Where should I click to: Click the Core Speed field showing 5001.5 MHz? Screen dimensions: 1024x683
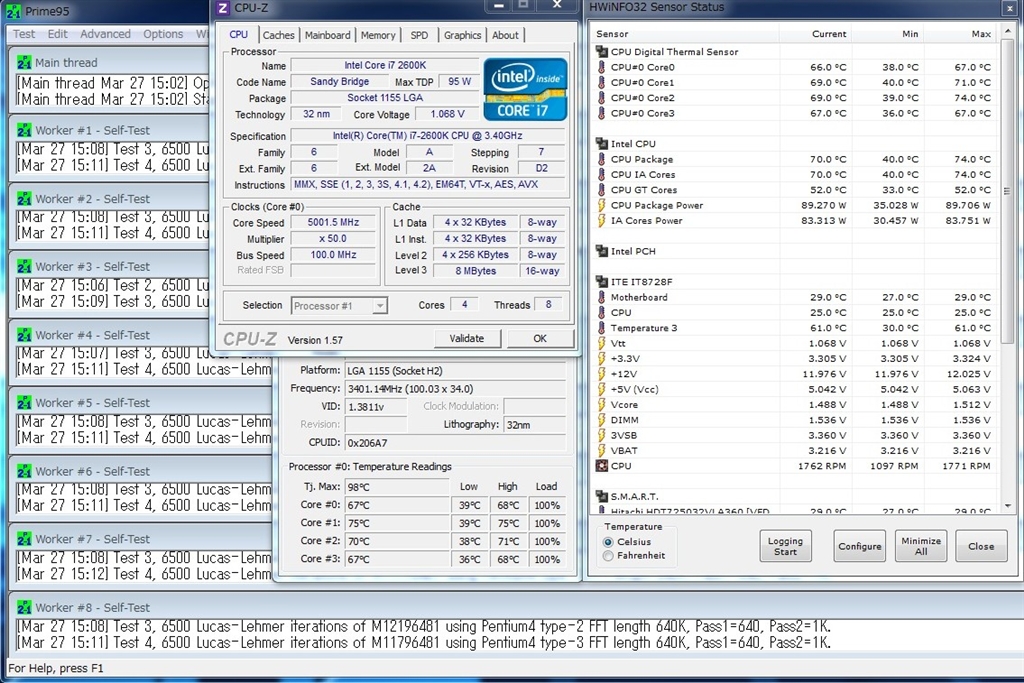coord(333,223)
